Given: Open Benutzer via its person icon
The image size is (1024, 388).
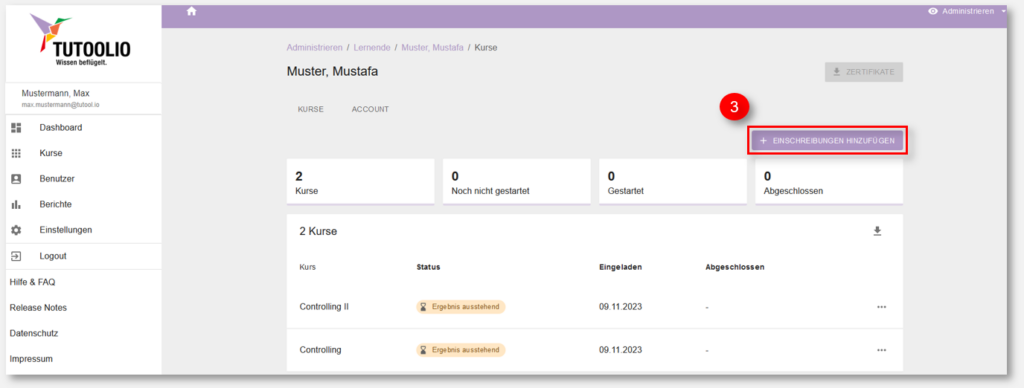Looking at the screenshot, I should (16, 178).
